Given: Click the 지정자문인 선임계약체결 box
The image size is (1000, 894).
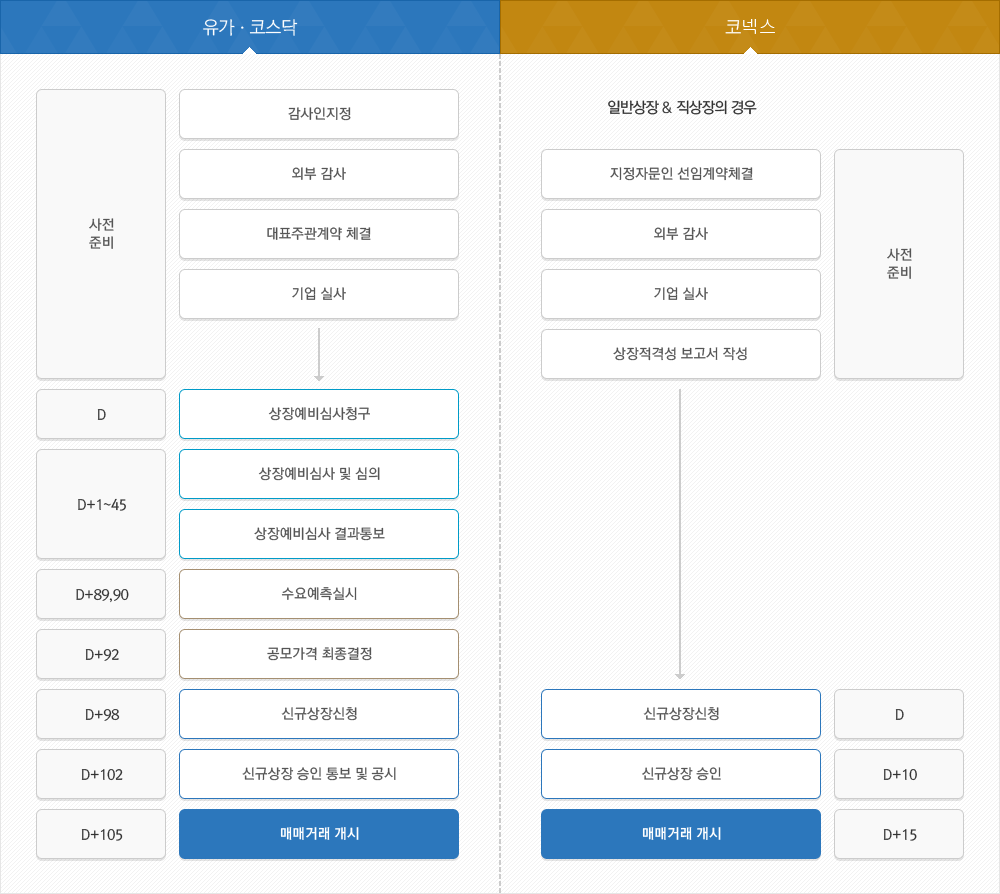Looking at the screenshot, I should 680,174.
